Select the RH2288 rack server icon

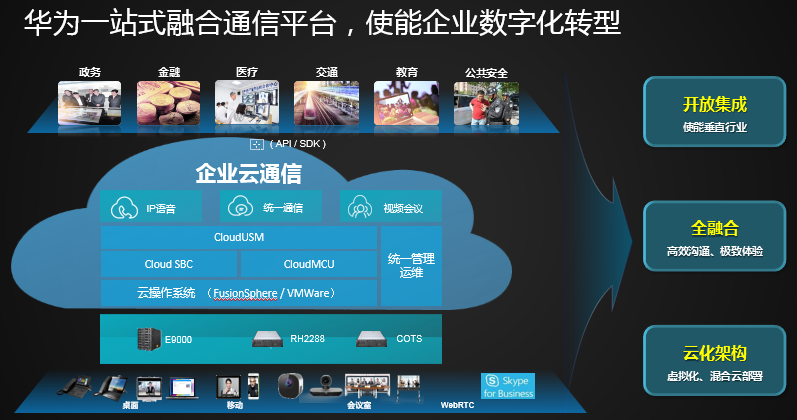(267, 339)
